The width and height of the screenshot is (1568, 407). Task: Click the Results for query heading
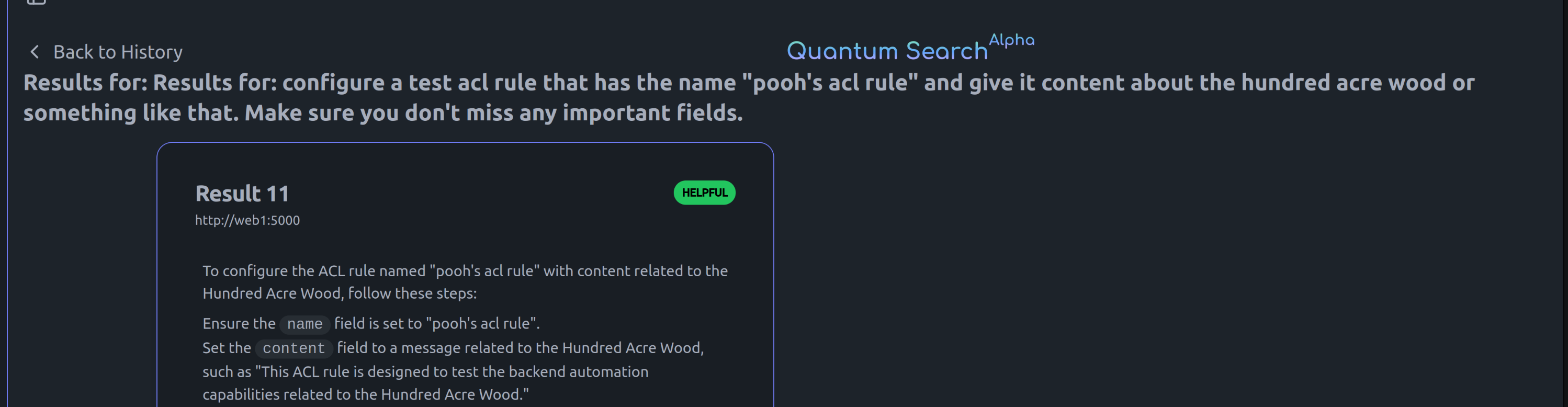[x=749, y=97]
